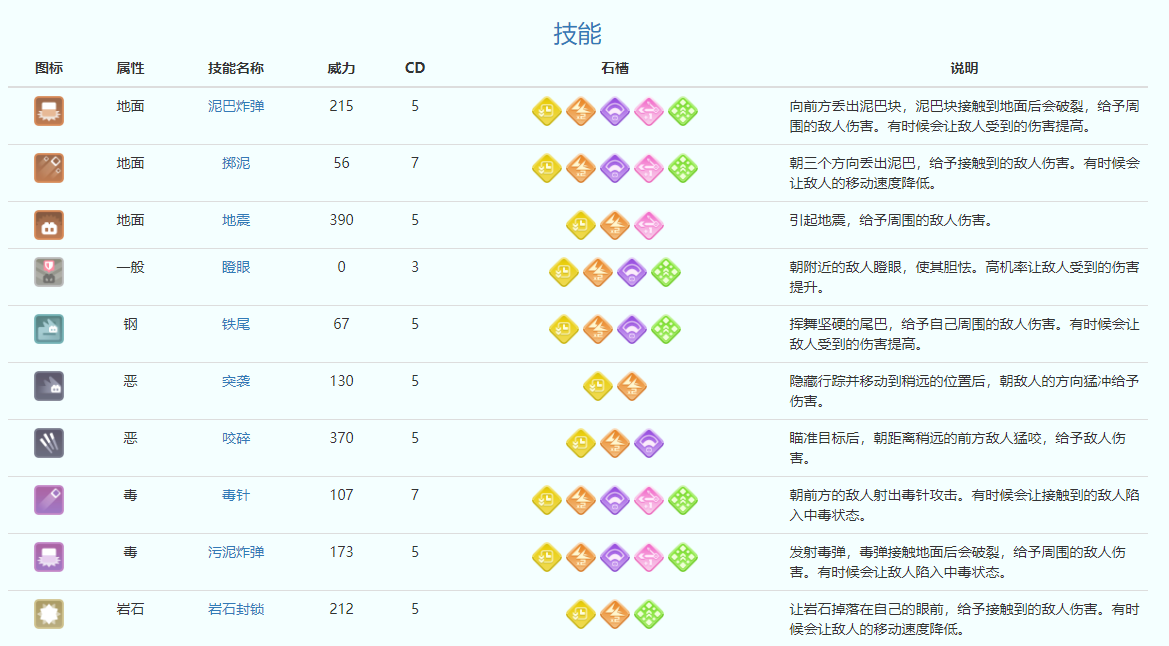
Task: Open the 铁尾 skill link
Action: pos(236,324)
